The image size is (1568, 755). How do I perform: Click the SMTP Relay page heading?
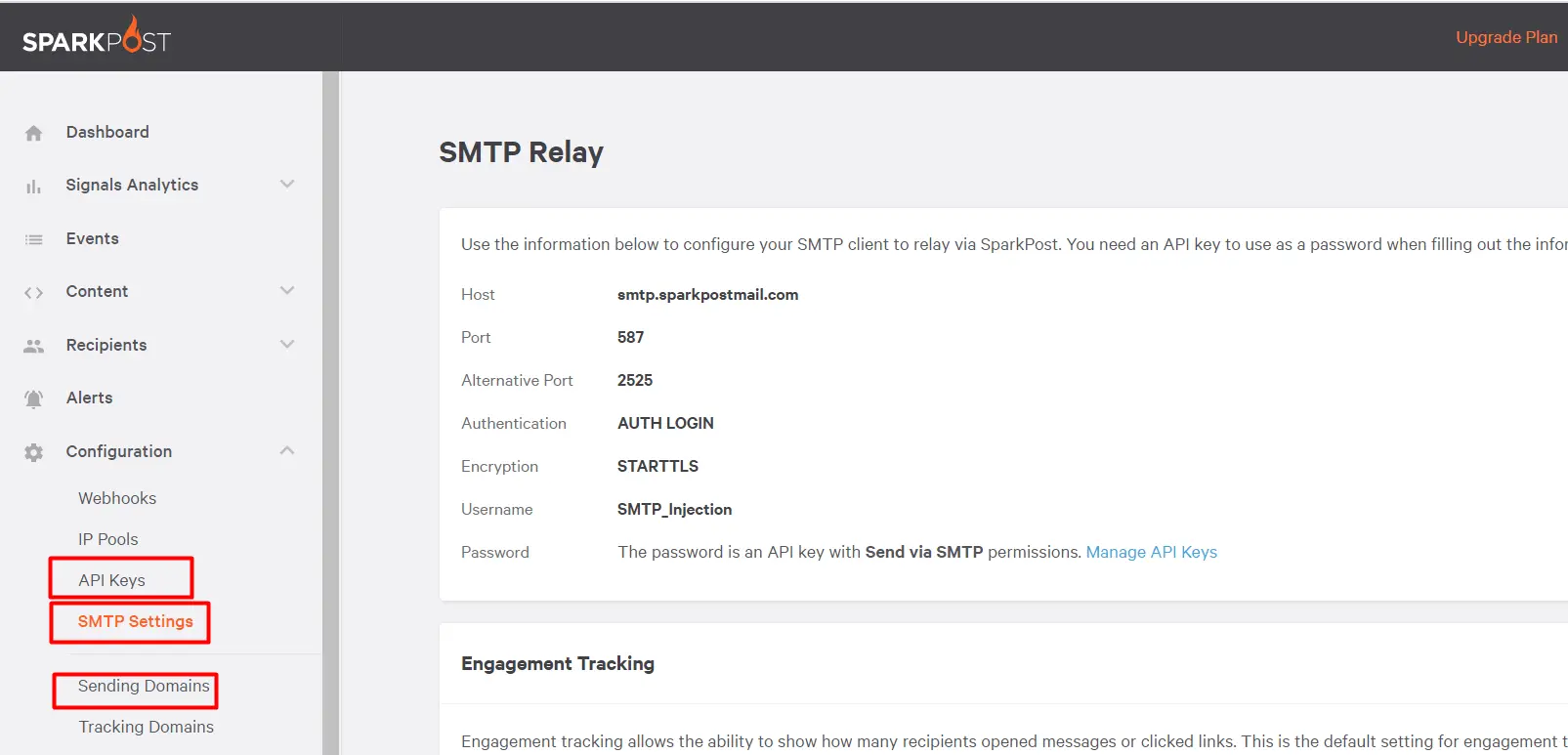pos(521,152)
